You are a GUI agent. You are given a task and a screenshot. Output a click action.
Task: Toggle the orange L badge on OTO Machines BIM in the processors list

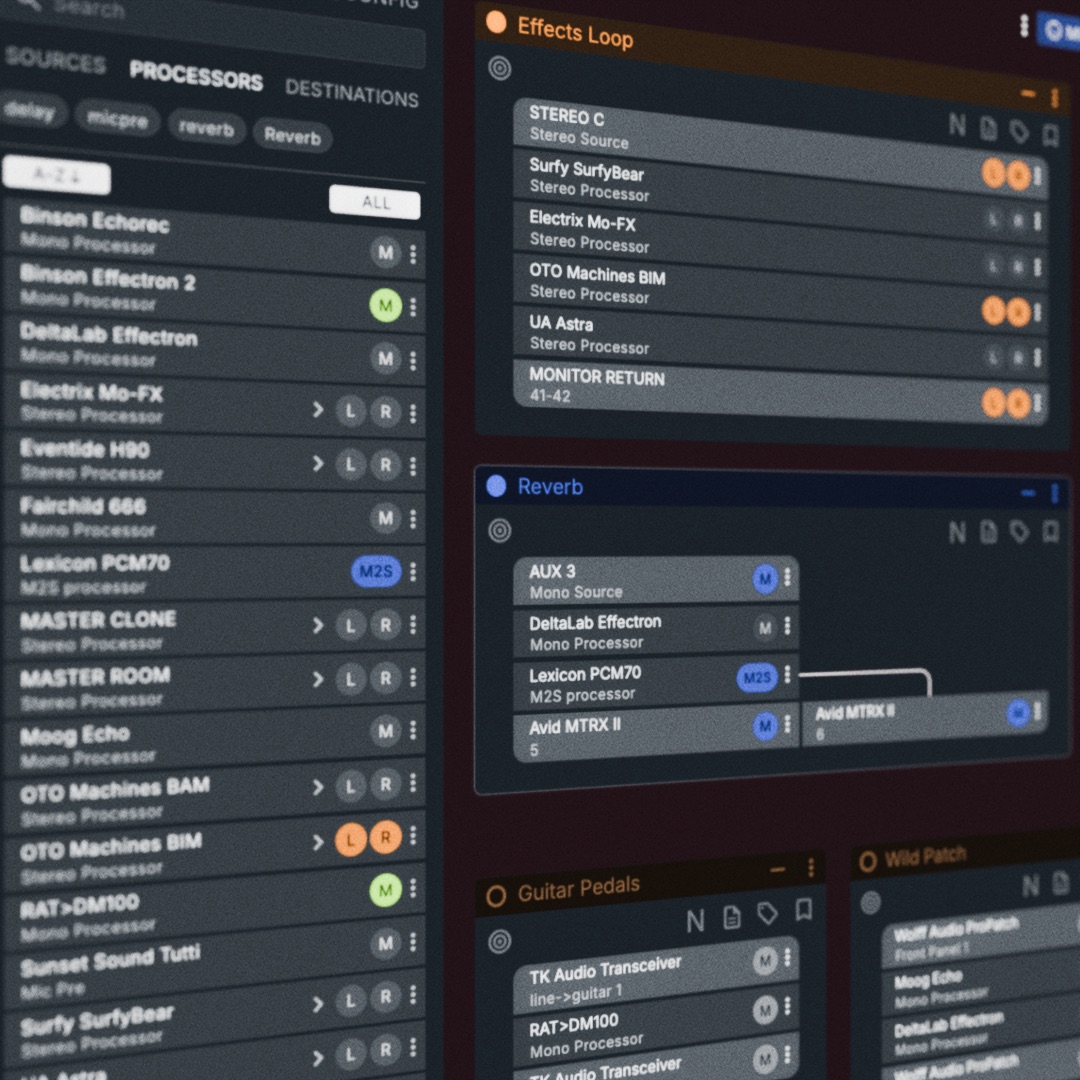(x=351, y=840)
